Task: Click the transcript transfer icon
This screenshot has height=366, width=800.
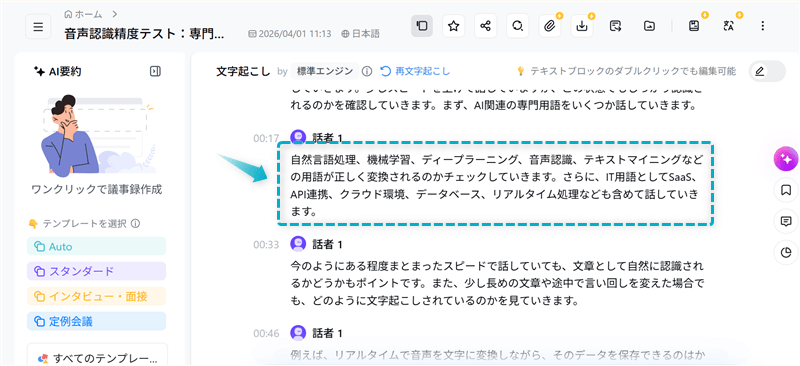Action: tap(615, 26)
